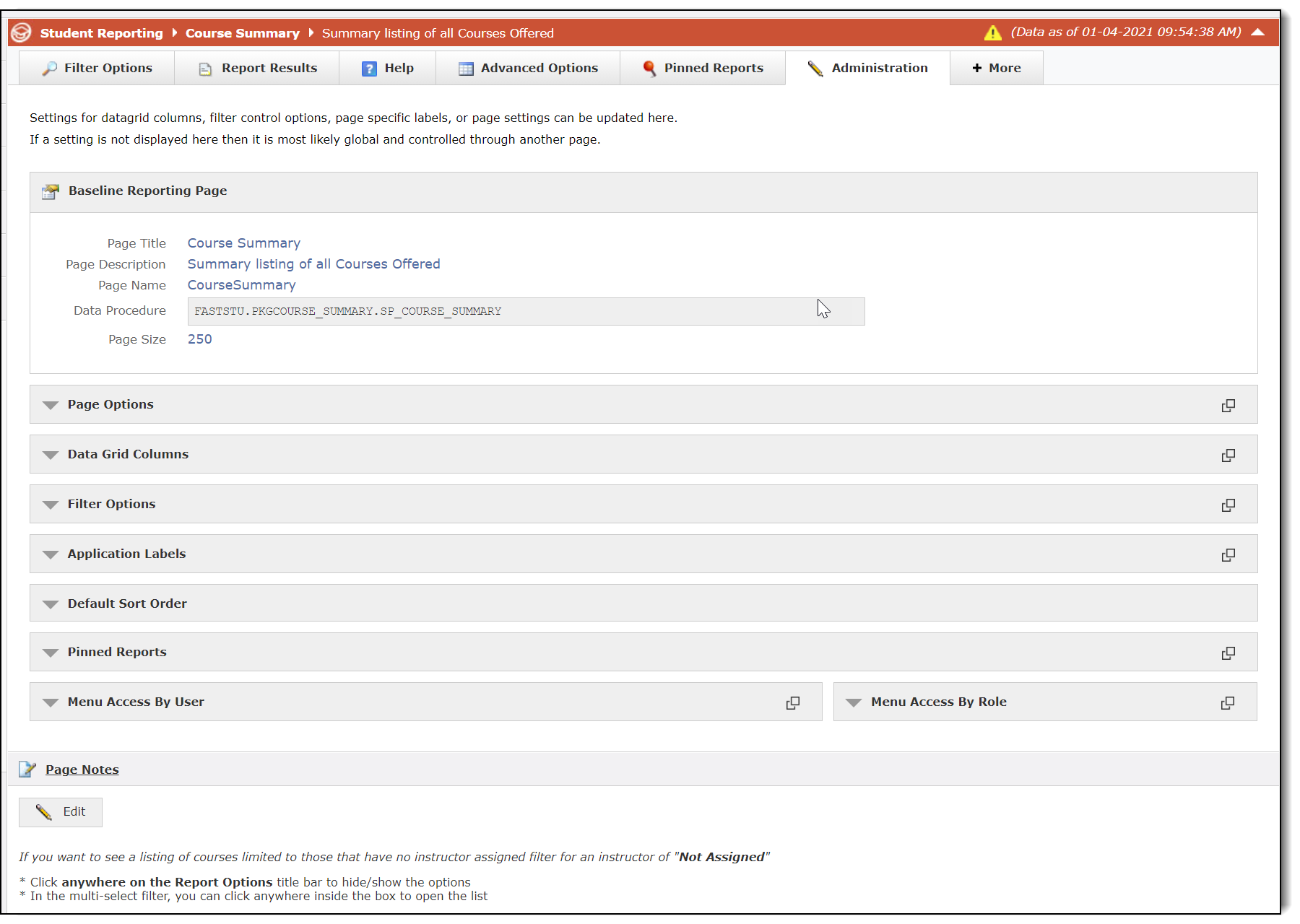This screenshot has width=1300, height=924.
Task: Pop out the Menu Access By Role panel
Action: pos(1227,703)
